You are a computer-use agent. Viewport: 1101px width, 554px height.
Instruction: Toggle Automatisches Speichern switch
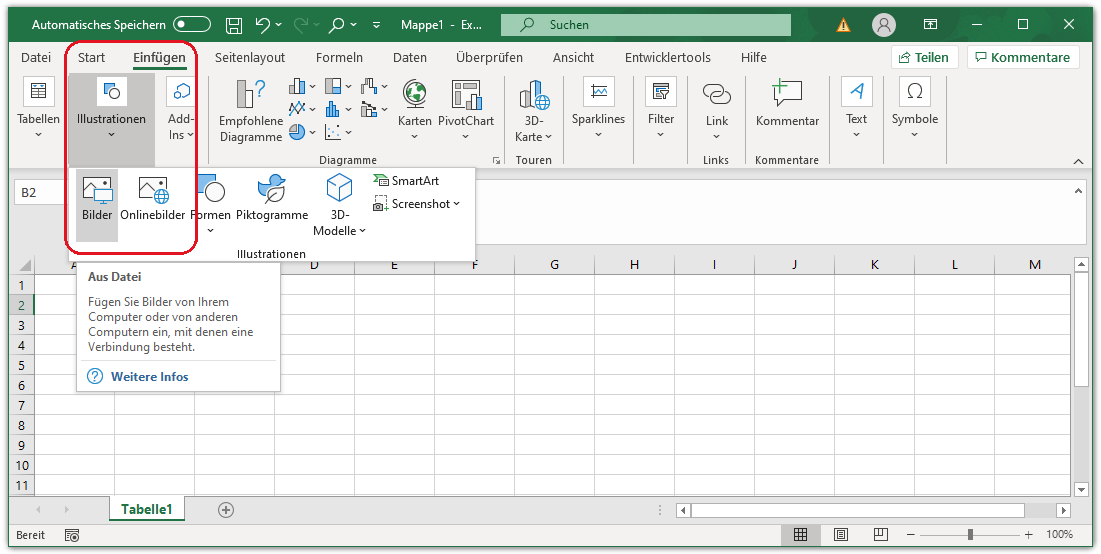(191, 24)
